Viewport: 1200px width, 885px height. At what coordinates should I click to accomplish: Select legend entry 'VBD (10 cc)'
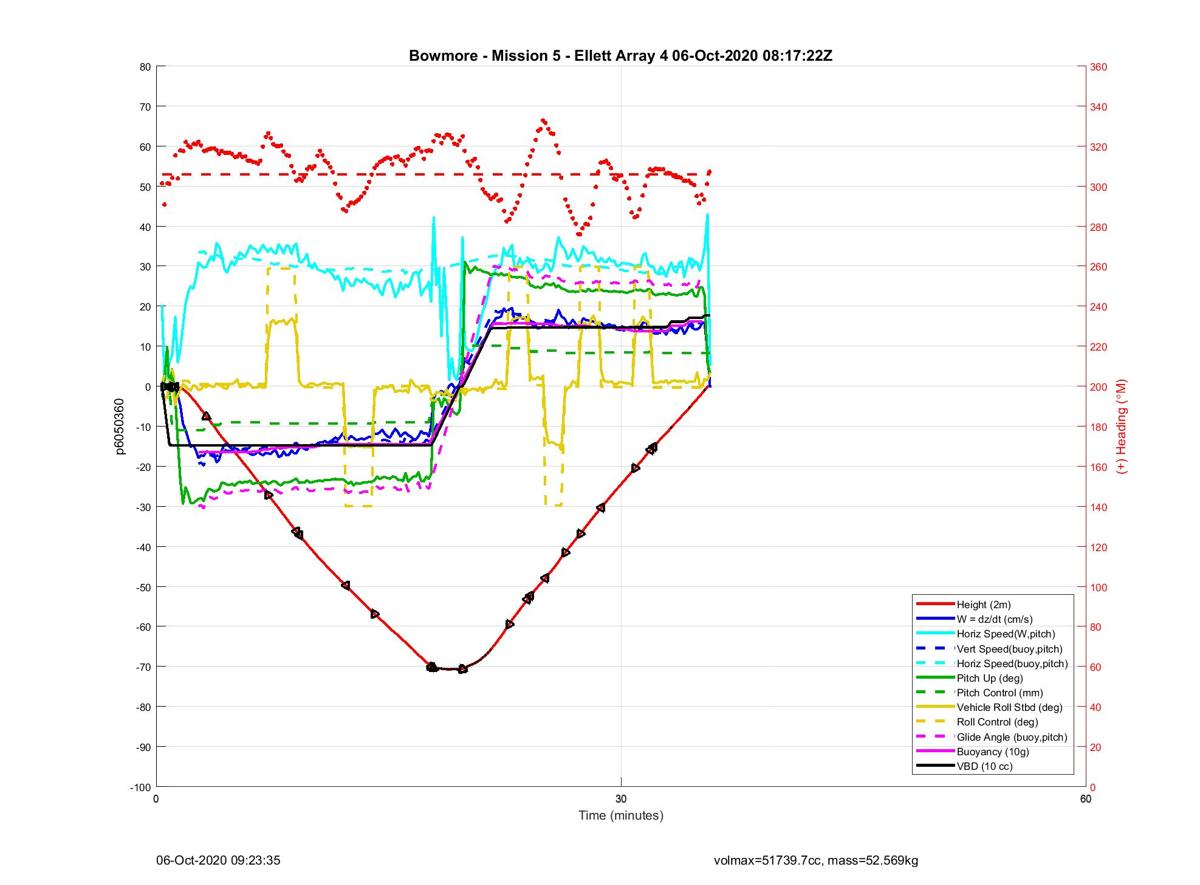tap(983, 766)
